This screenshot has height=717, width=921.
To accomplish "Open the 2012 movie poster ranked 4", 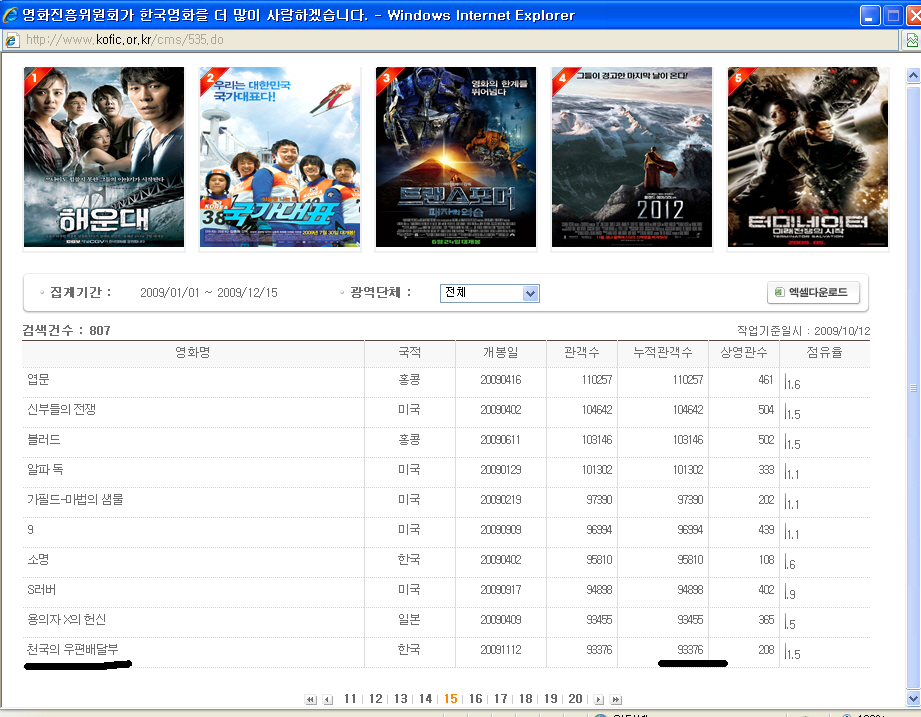I will click(x=631, y=157).
